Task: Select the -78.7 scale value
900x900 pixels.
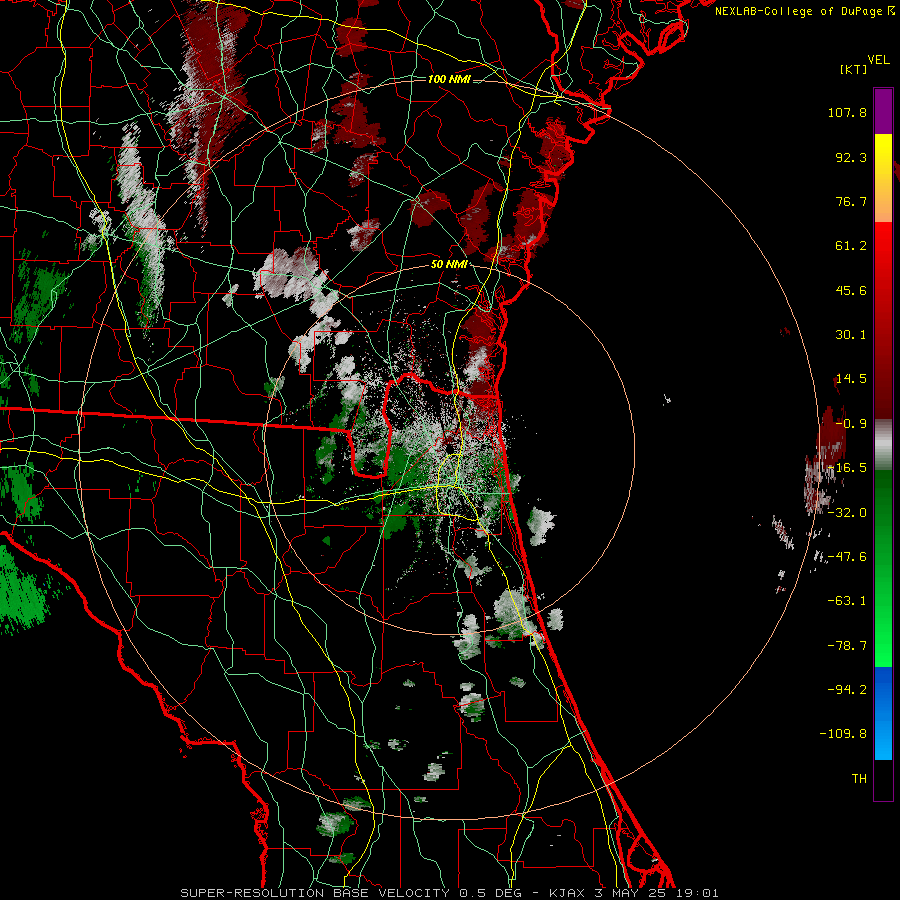Action: [847, 646]
